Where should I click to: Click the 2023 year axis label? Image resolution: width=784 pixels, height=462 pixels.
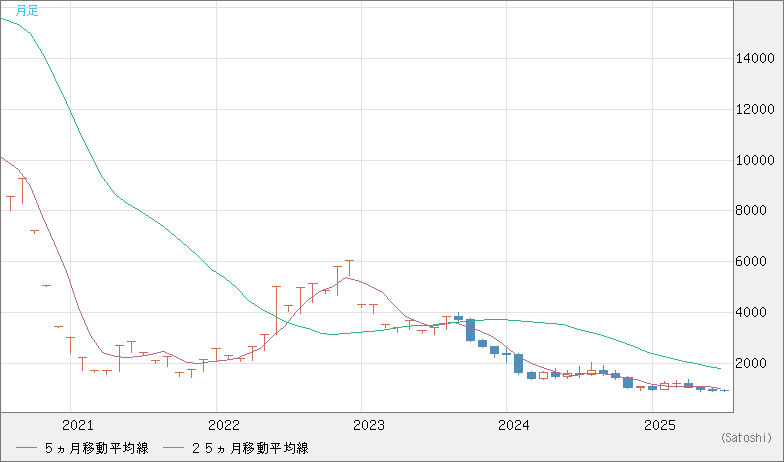[369, 426]
